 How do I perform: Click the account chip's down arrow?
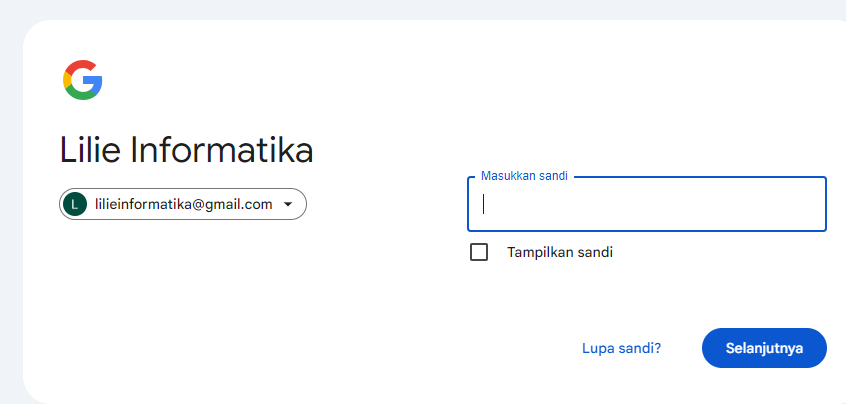click(x=288, y=204)
